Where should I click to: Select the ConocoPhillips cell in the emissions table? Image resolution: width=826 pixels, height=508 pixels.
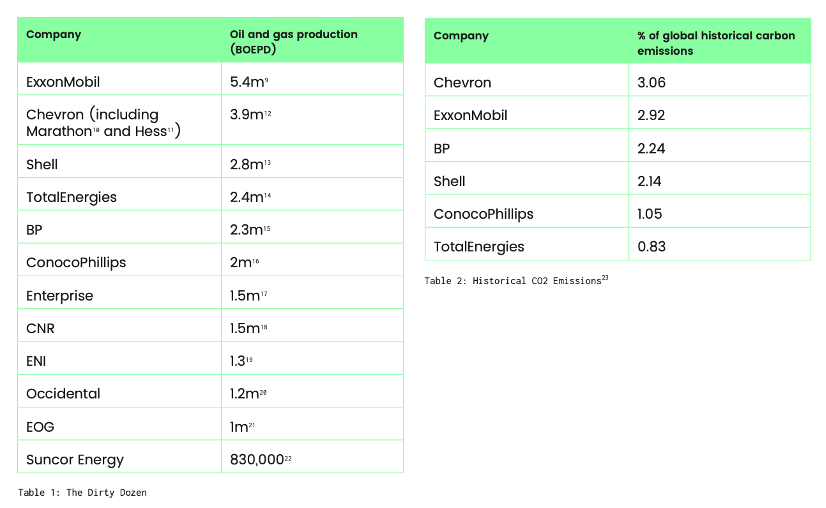(483, 214)
